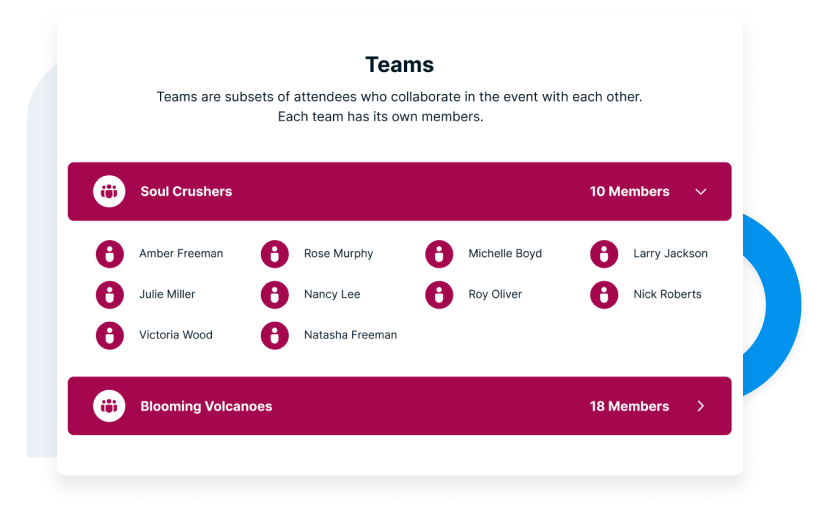Click the Blooming Volcanoes team name

(x=206, y=406)
